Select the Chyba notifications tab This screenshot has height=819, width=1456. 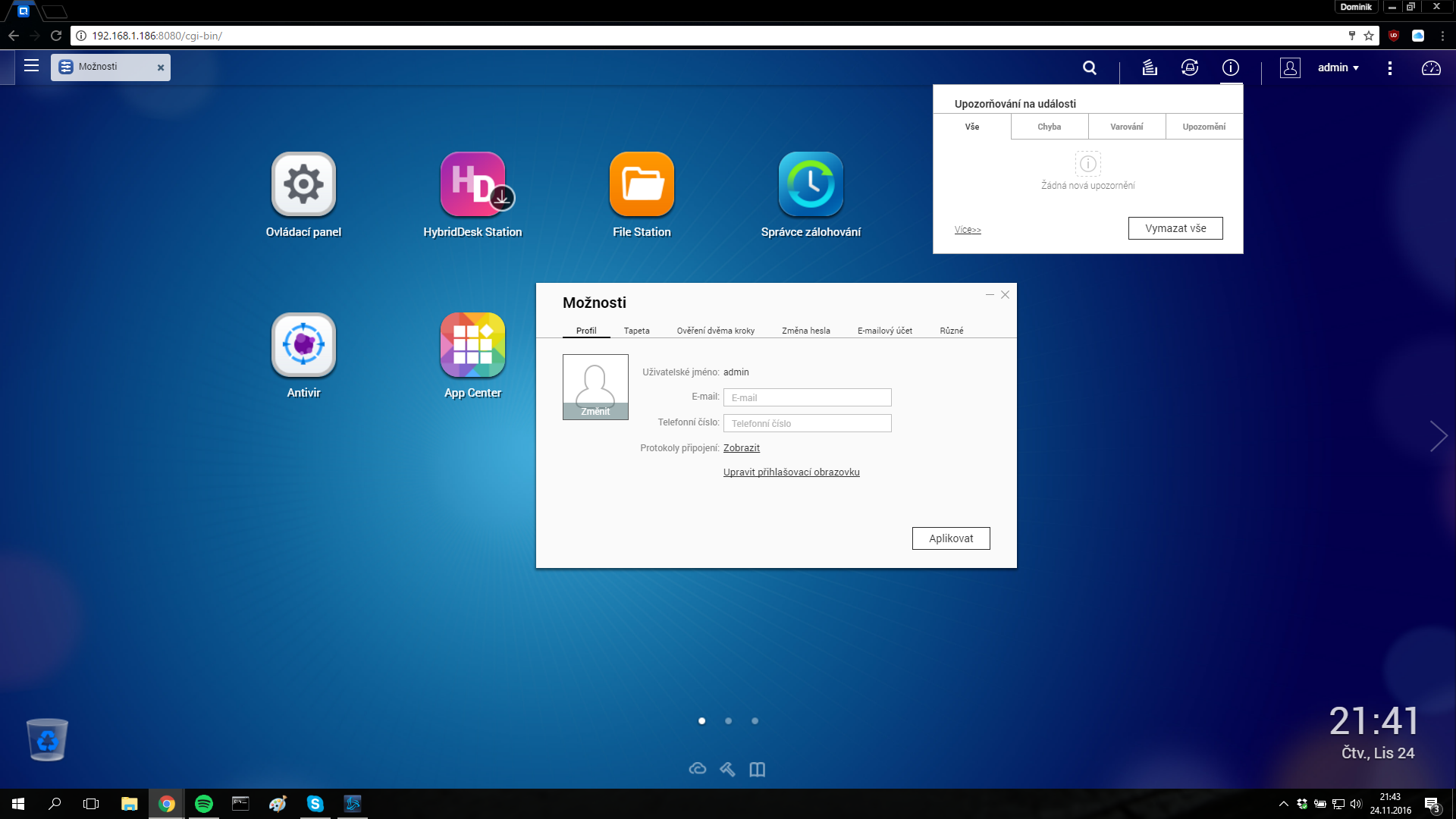[1049, 127]
